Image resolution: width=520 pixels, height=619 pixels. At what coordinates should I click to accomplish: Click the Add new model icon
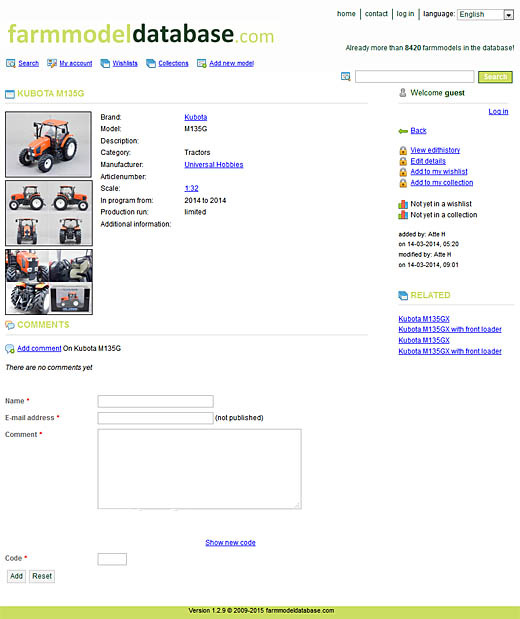click(x=202, y=63)
